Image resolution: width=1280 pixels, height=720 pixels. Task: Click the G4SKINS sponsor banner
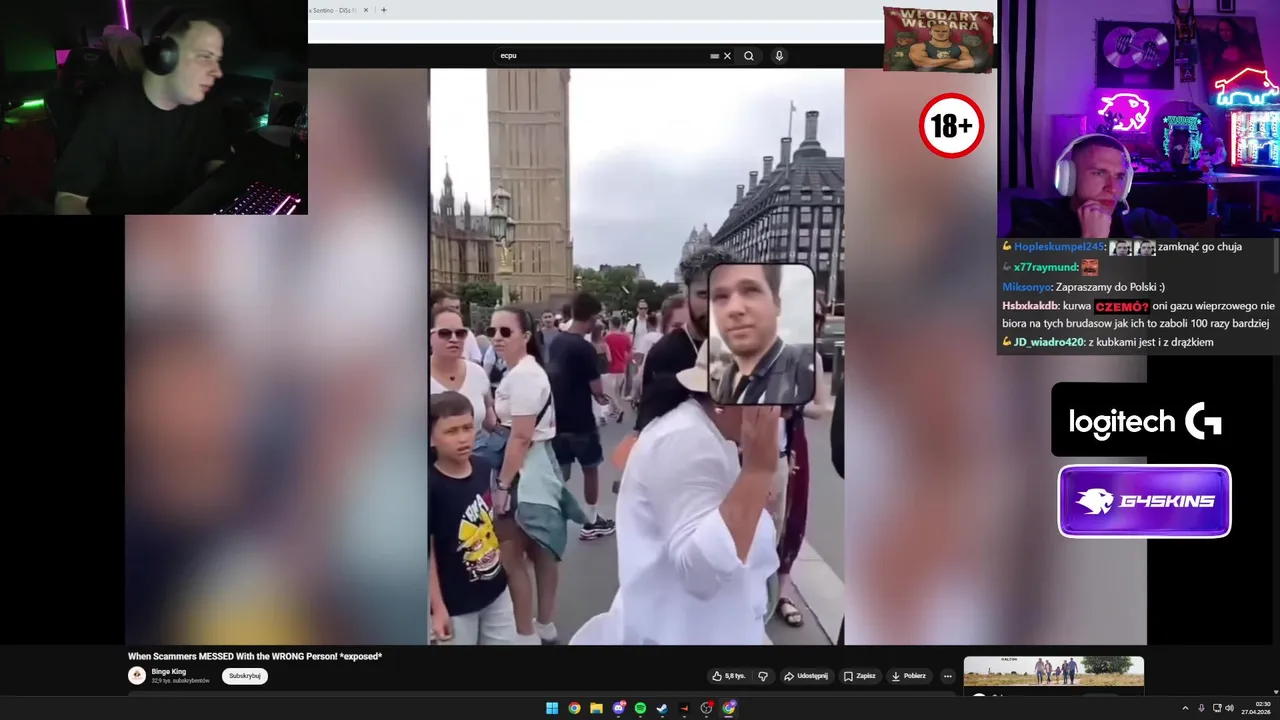[1144, 501]
